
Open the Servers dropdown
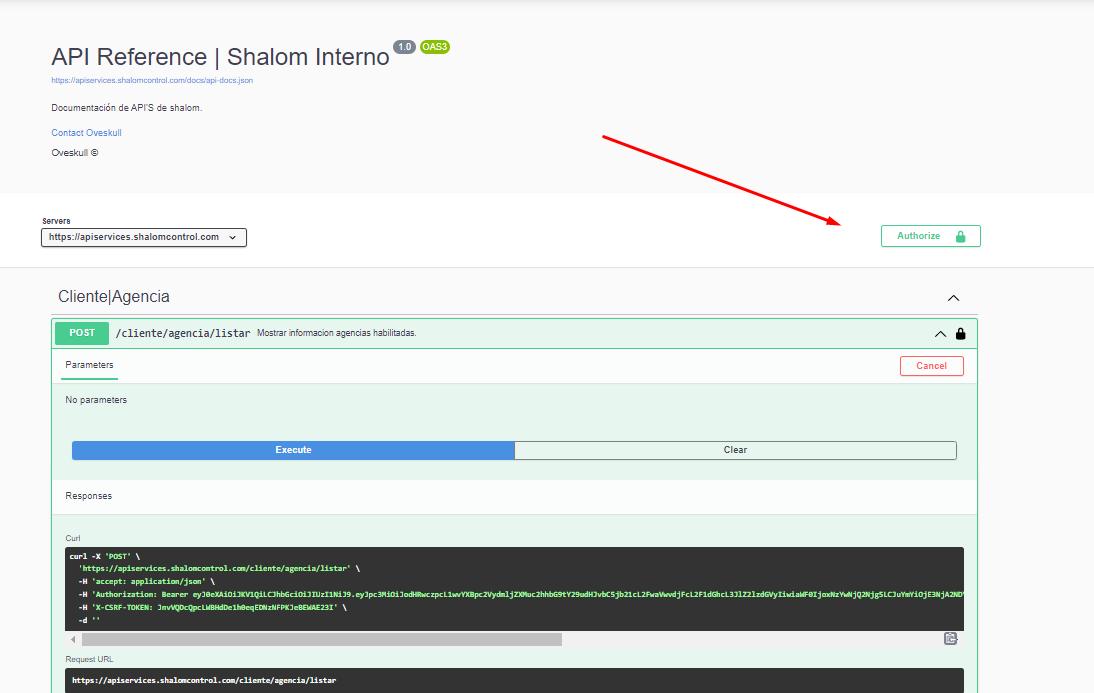(x=144, y=237)
